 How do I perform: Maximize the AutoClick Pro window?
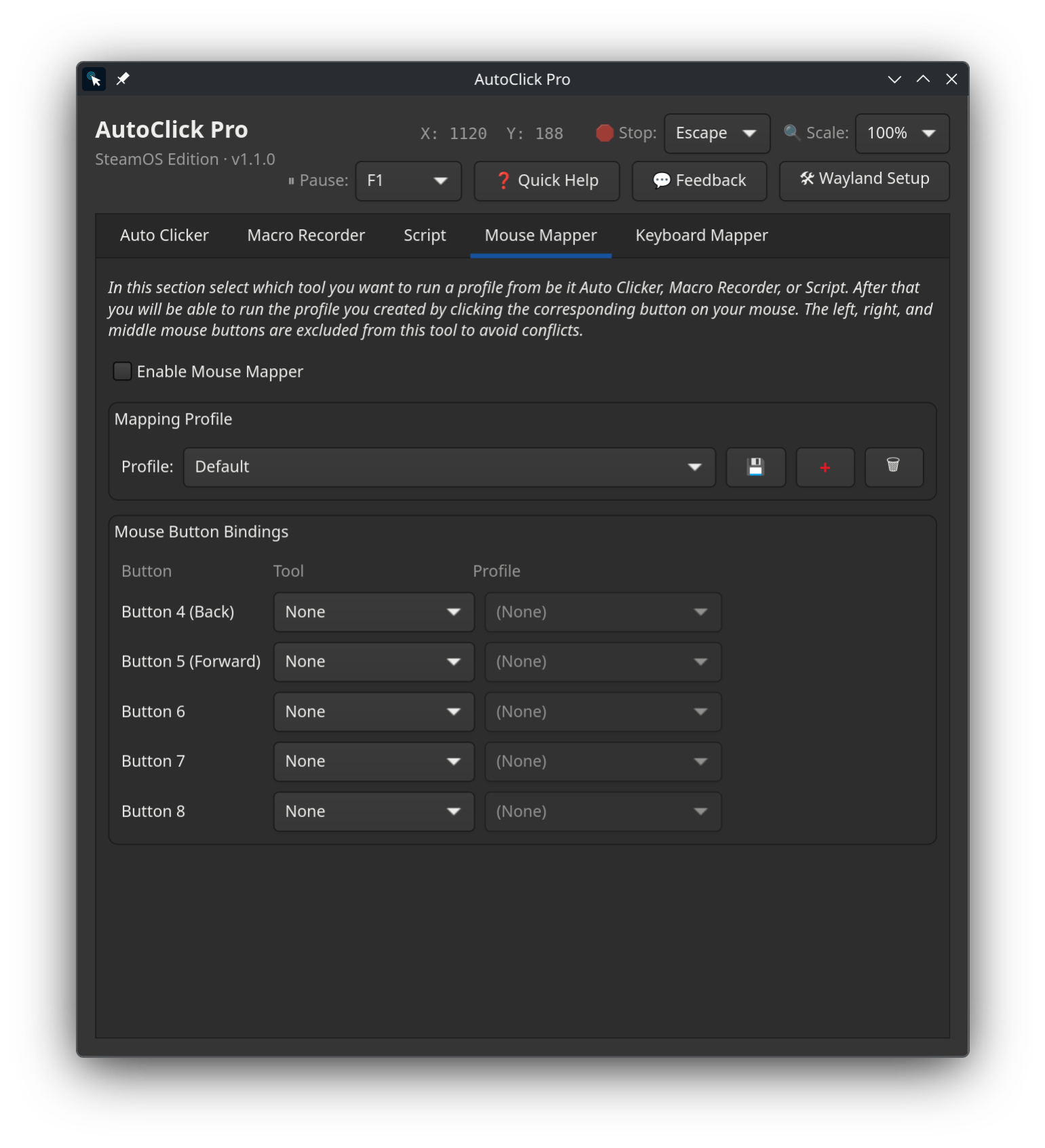[923, 79]
